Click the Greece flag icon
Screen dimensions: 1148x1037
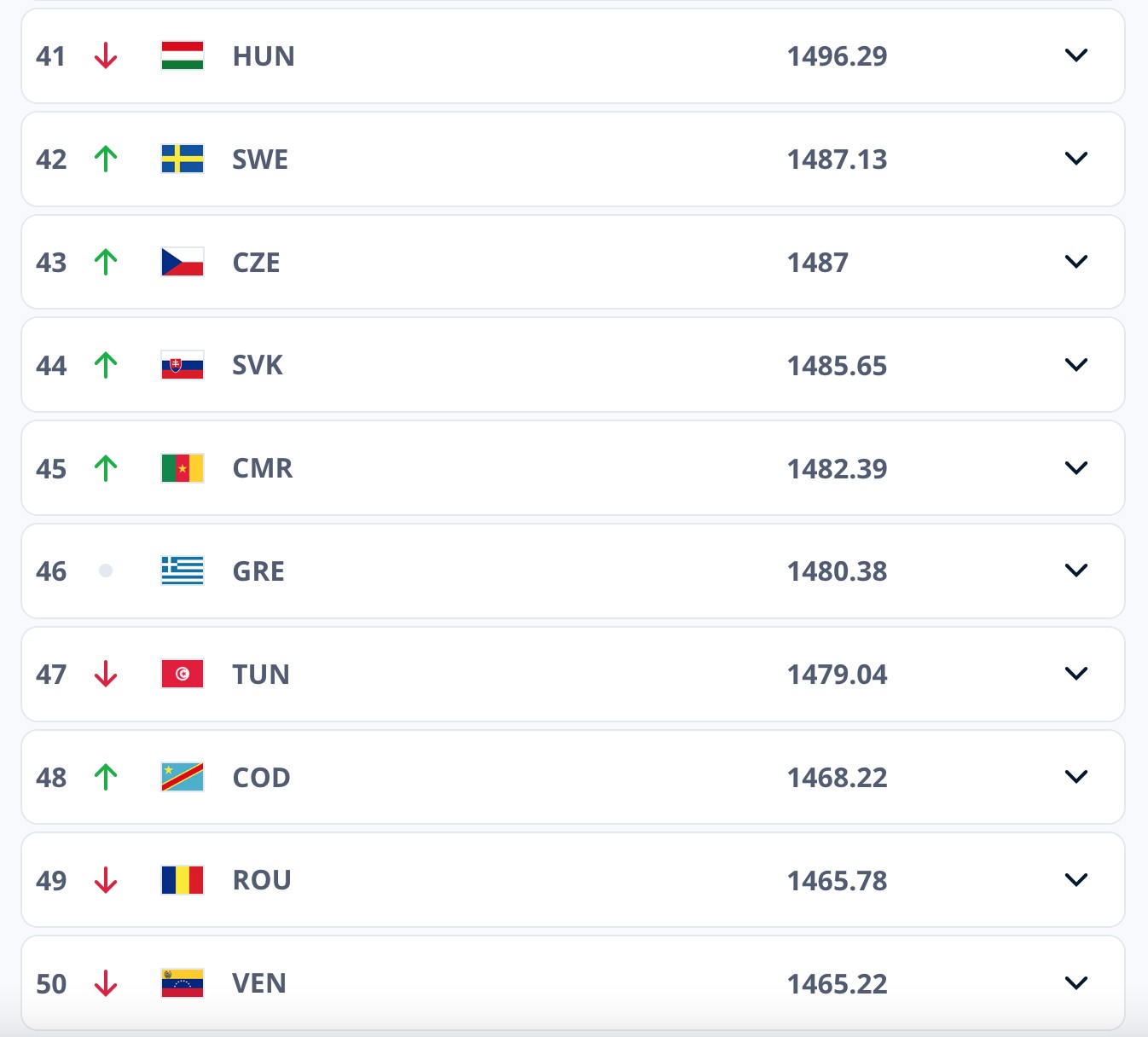183,571
